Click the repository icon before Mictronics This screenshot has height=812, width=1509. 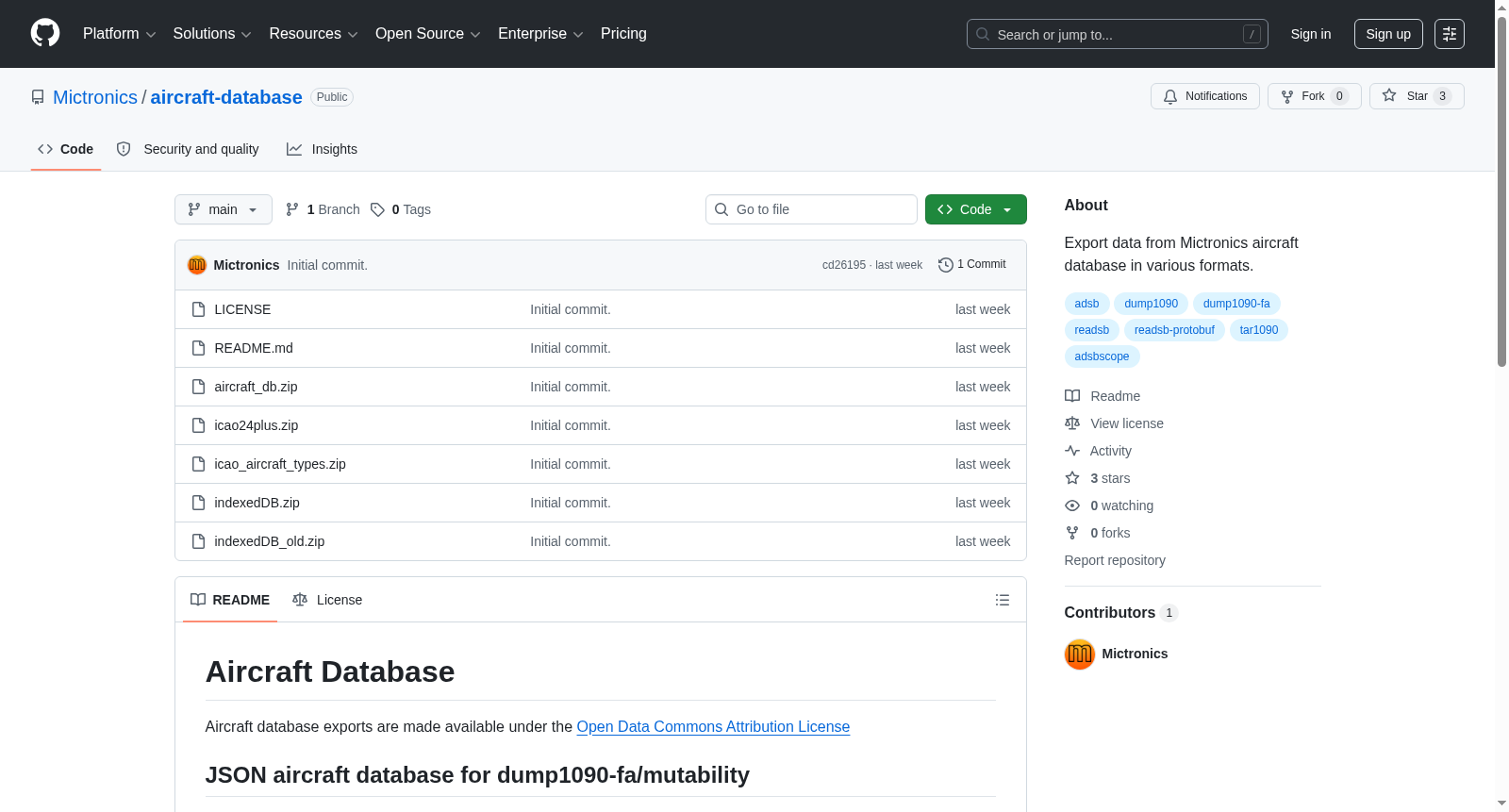pos(38,97)
